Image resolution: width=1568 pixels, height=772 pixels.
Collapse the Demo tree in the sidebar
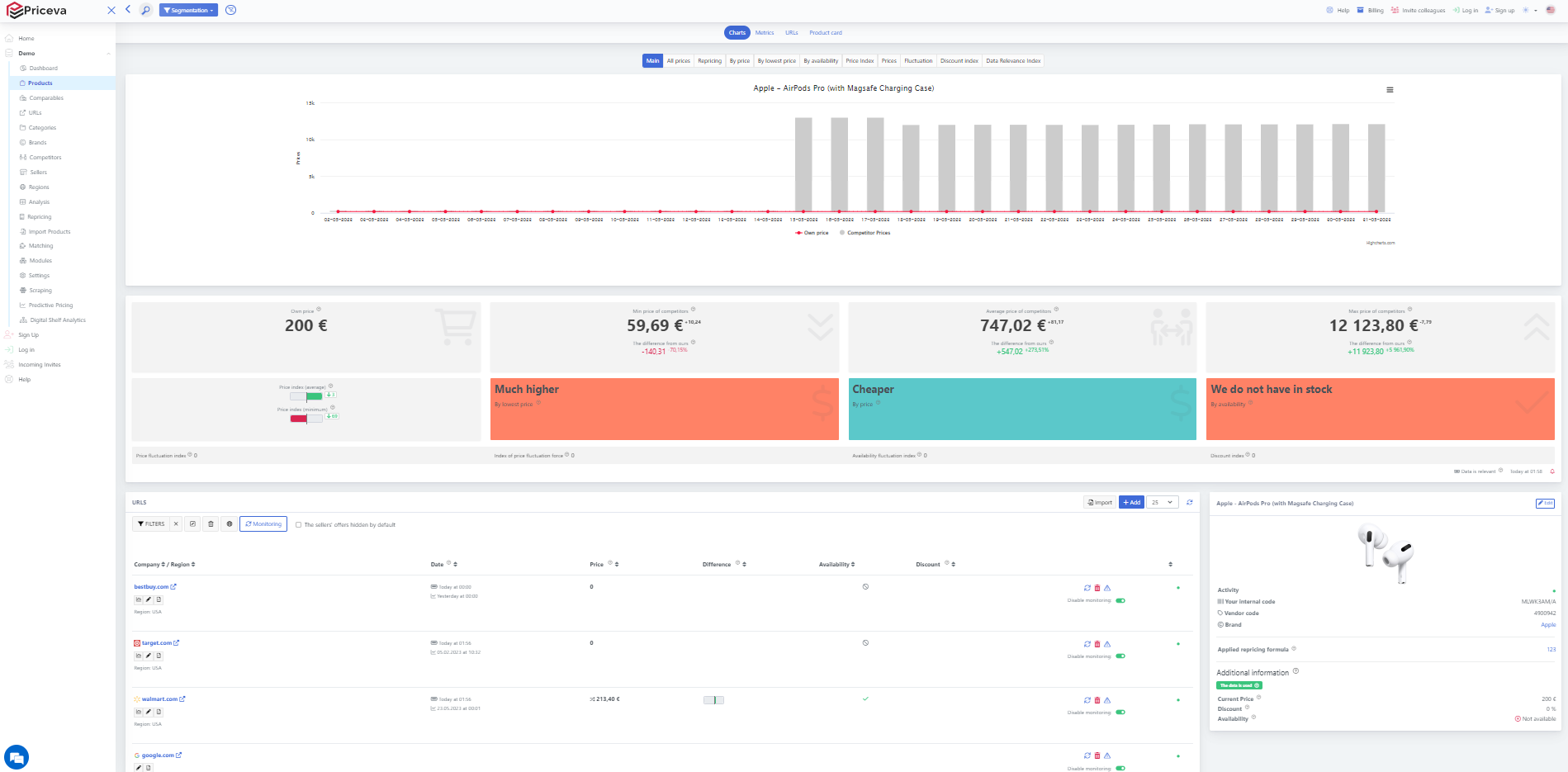click(107, 53)
